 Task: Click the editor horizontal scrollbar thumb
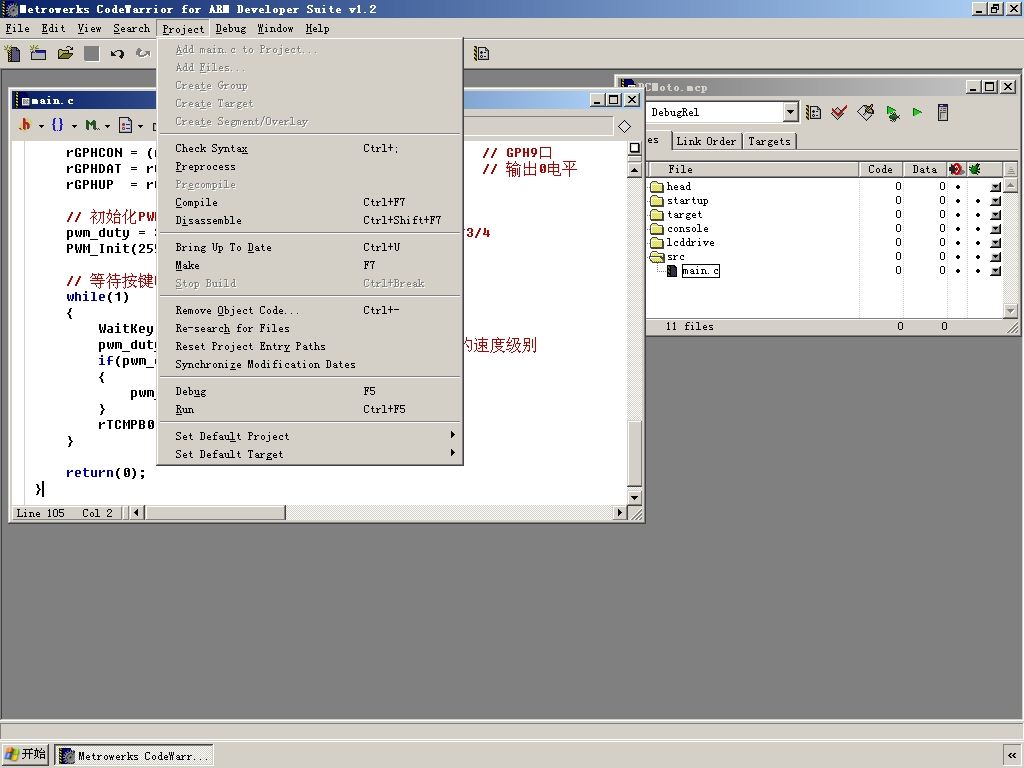[x=216, y=513]
